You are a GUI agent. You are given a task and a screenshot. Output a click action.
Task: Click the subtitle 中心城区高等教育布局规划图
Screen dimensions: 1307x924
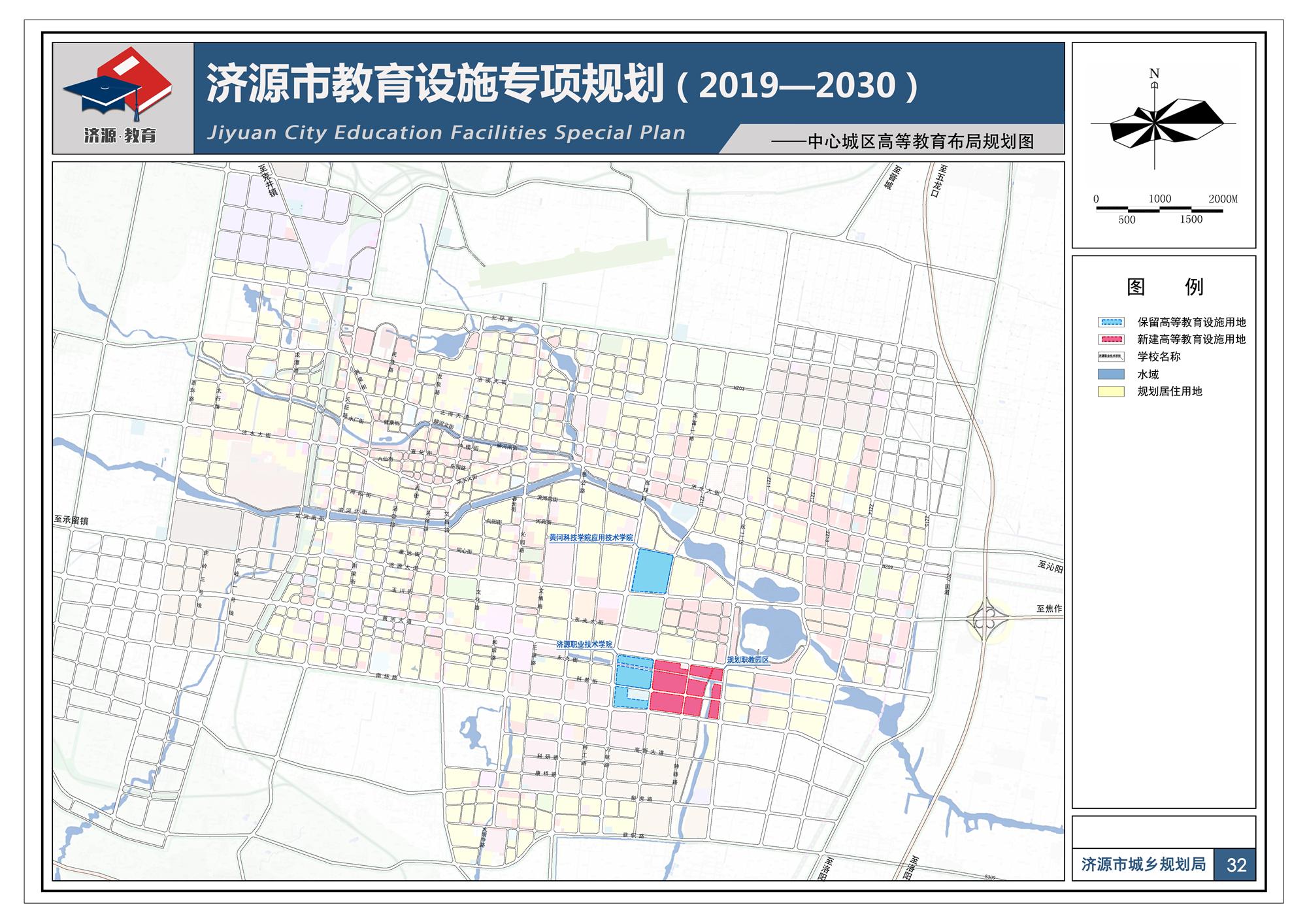point(920,142)
